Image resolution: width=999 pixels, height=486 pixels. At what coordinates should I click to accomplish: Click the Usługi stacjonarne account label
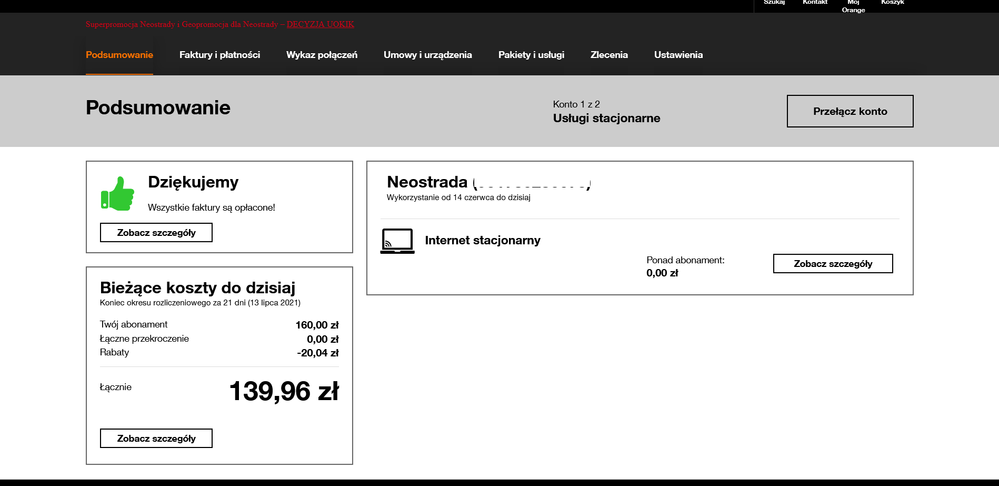coord(607,118)
